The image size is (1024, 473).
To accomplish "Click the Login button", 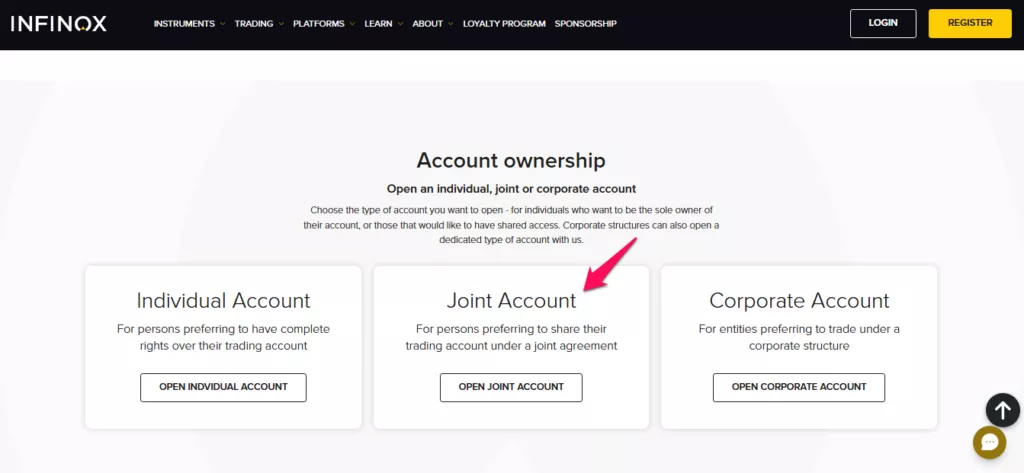I will pos(883,24).
